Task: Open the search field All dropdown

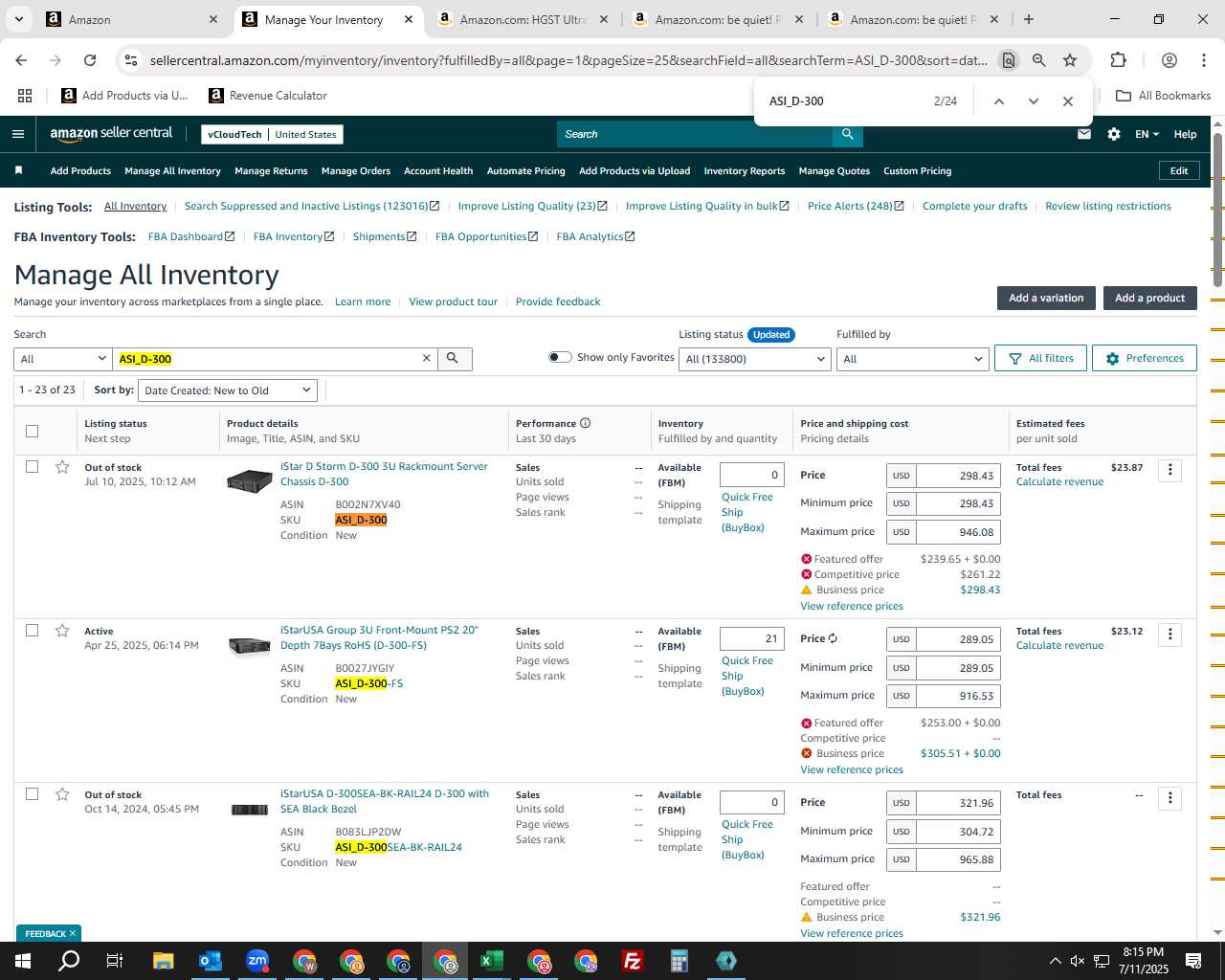Action: (x=63, y=359)
